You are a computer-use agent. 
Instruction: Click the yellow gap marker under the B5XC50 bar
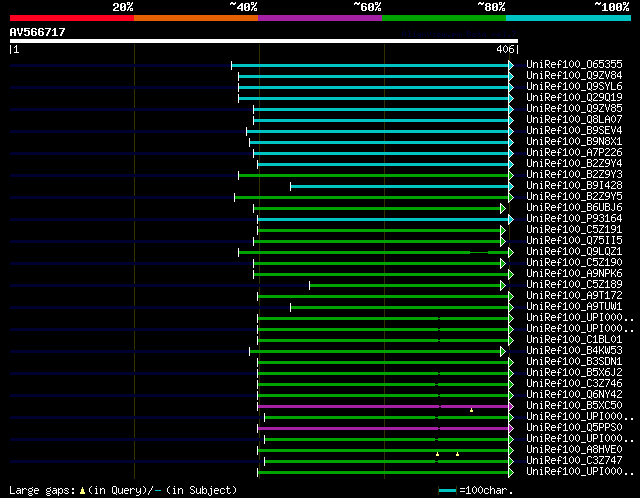pos(471,410)
